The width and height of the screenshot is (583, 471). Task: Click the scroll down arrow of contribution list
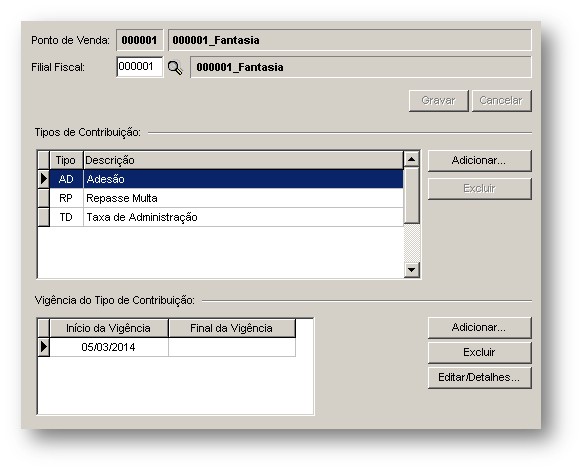click(x=412, y=270)
